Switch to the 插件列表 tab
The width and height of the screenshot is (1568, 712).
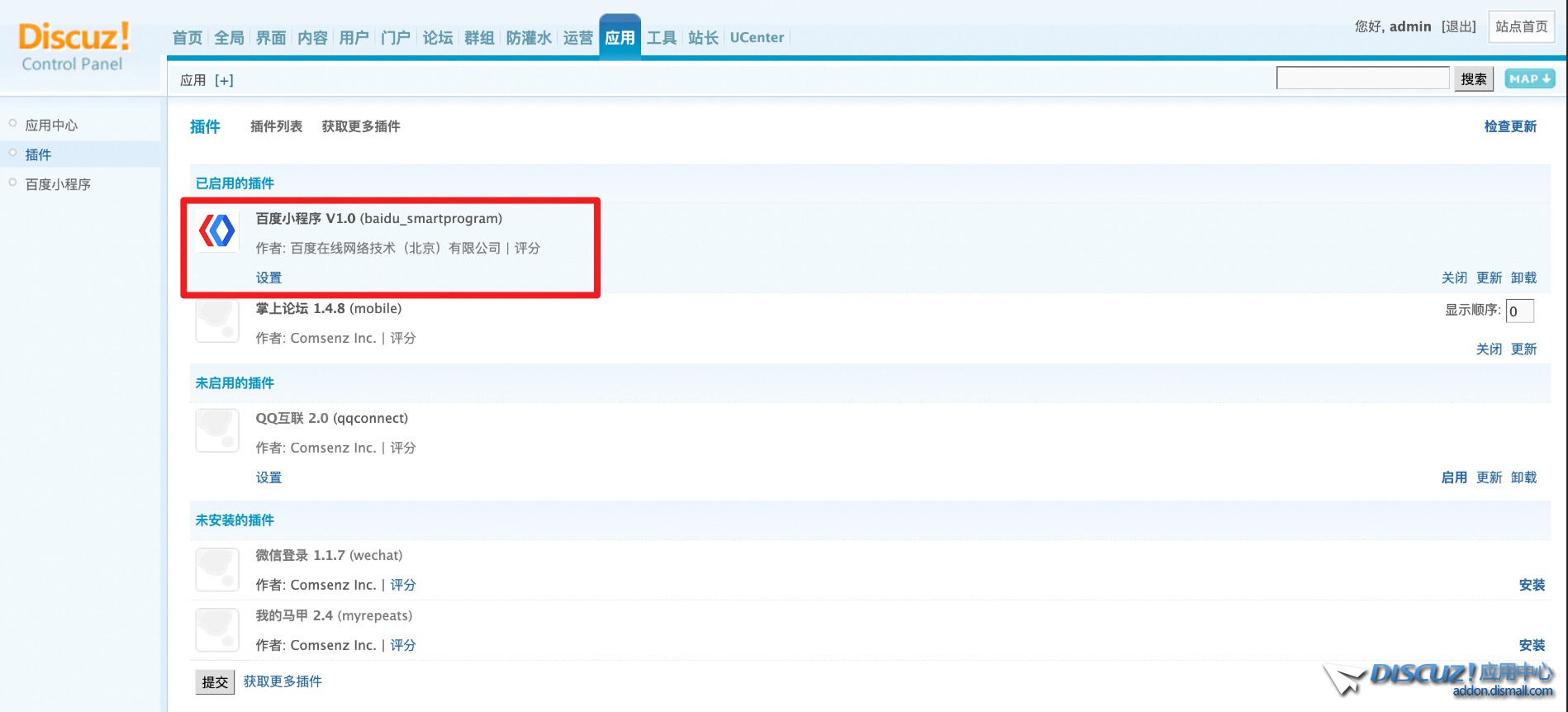point(276,126)
